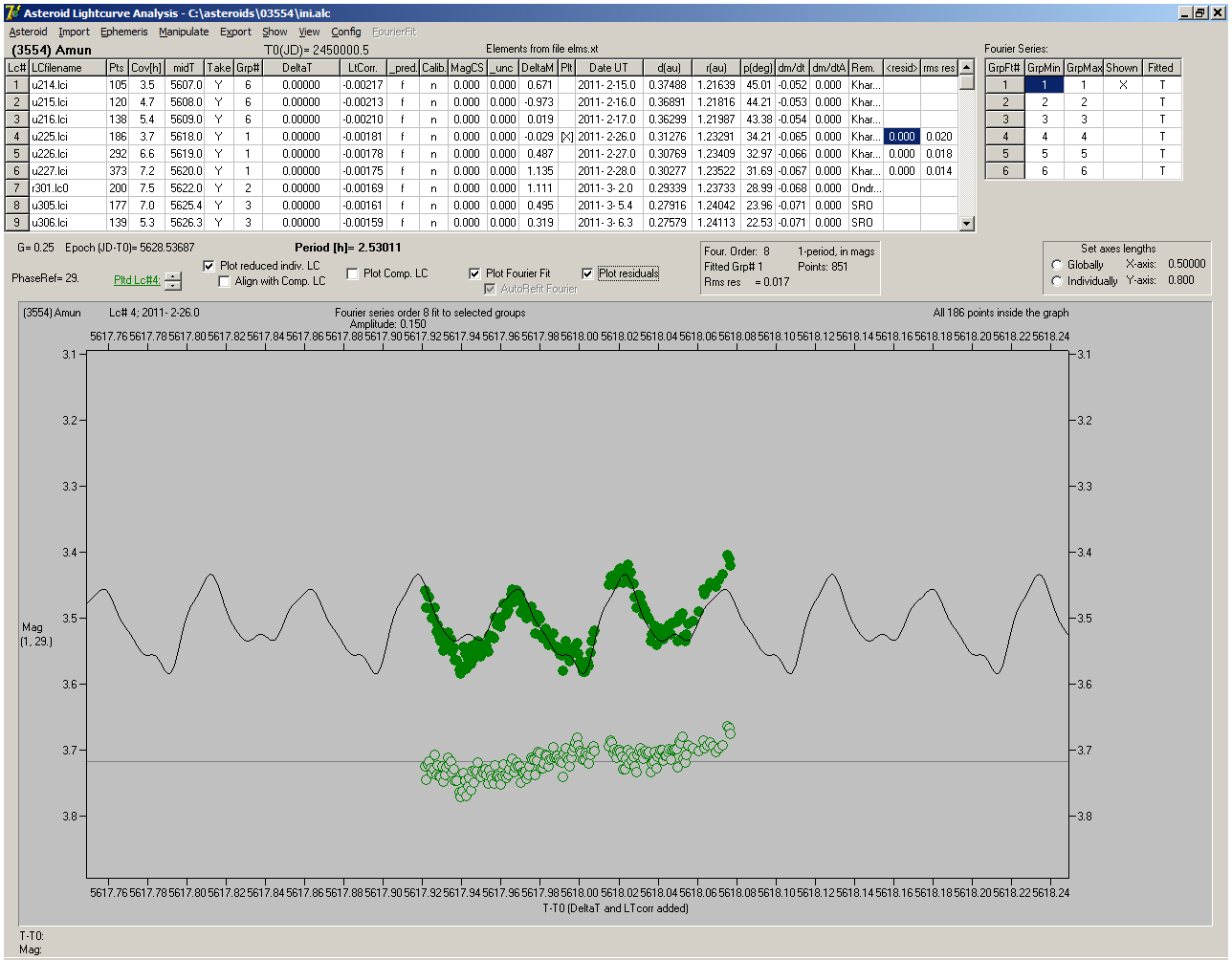Enable Align with Comp. LC checkbox
1232x960 pixels.
tap(225, 281)
